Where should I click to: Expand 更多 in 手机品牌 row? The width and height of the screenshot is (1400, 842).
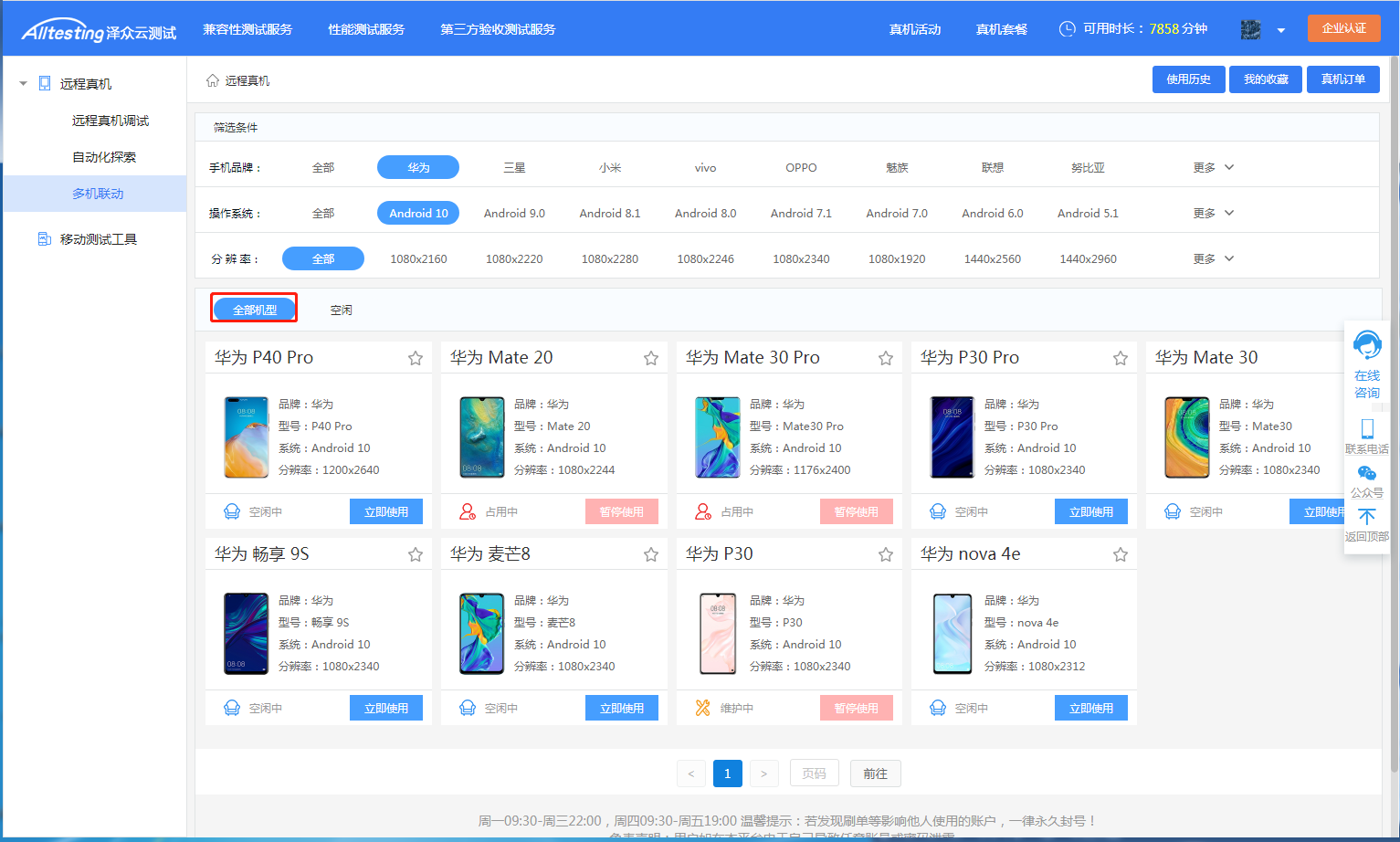click(x=1214, y=167)
